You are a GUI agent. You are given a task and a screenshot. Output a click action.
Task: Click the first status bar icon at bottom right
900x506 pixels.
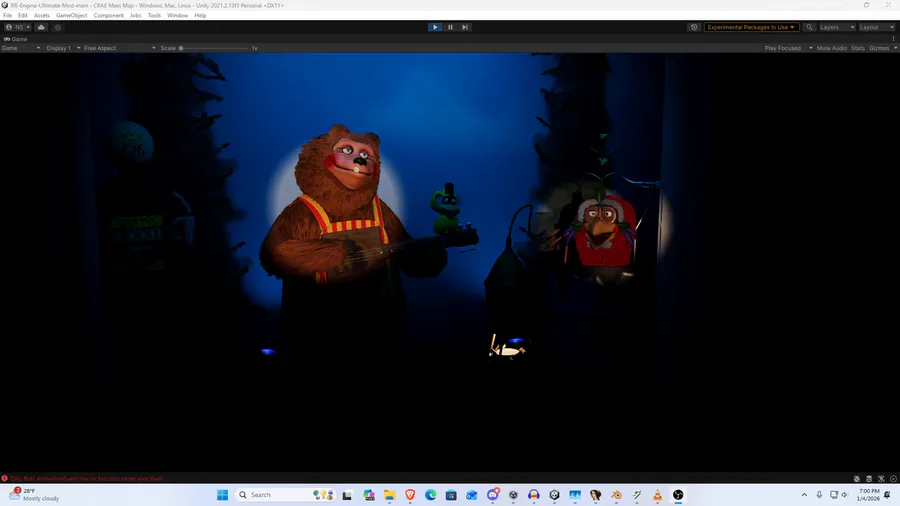[x=856, y=478]
